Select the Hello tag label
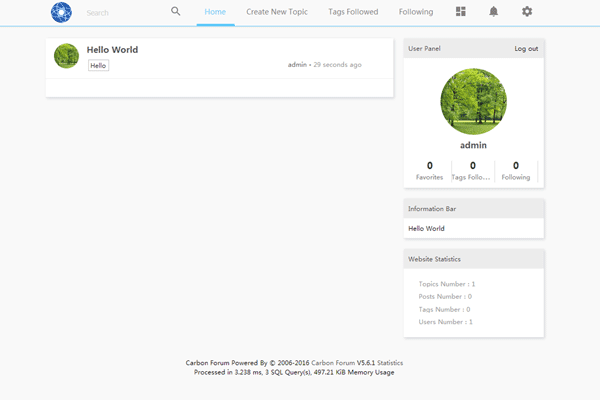 pos(98,65)
